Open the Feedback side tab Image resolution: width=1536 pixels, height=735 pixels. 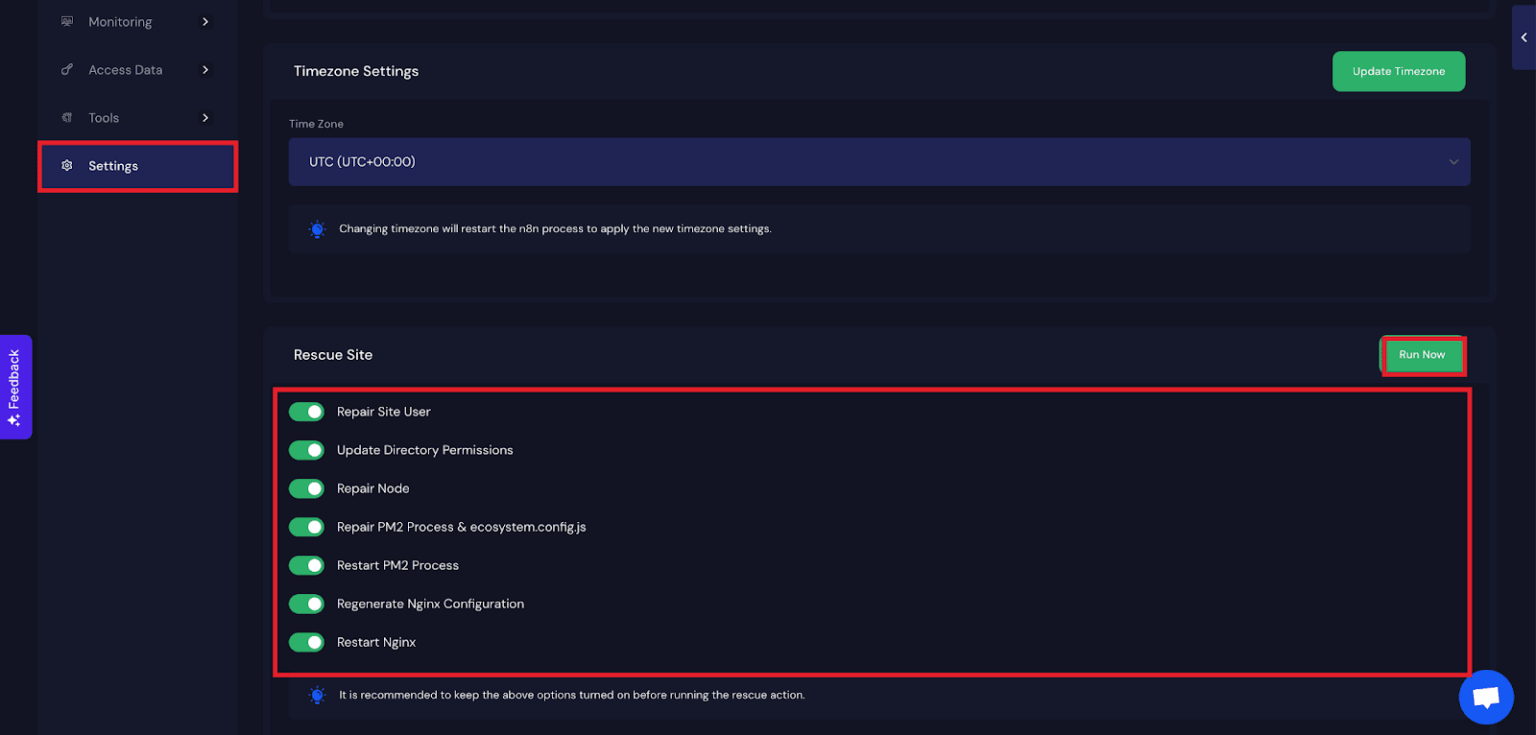point(15,387)
